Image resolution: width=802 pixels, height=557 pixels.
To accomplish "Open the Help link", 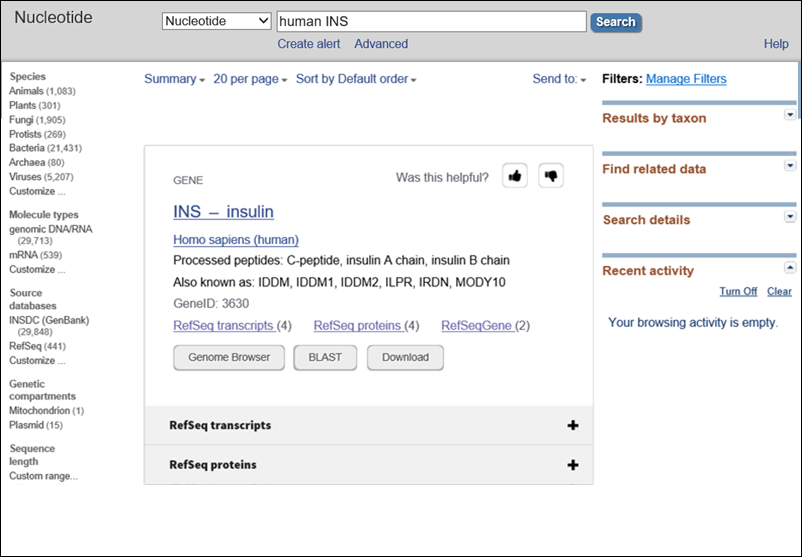I will [776, 44].
